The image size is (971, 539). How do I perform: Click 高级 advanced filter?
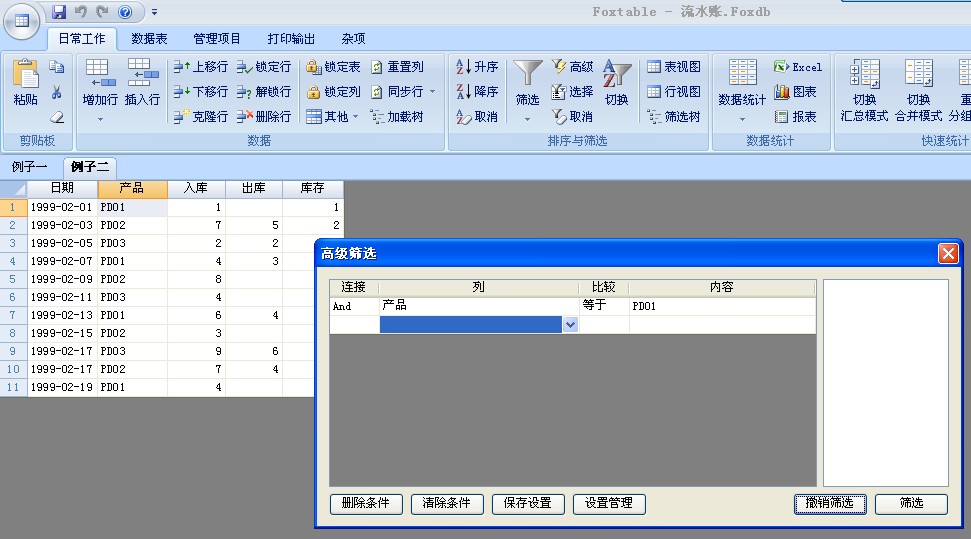coord(572,67)
